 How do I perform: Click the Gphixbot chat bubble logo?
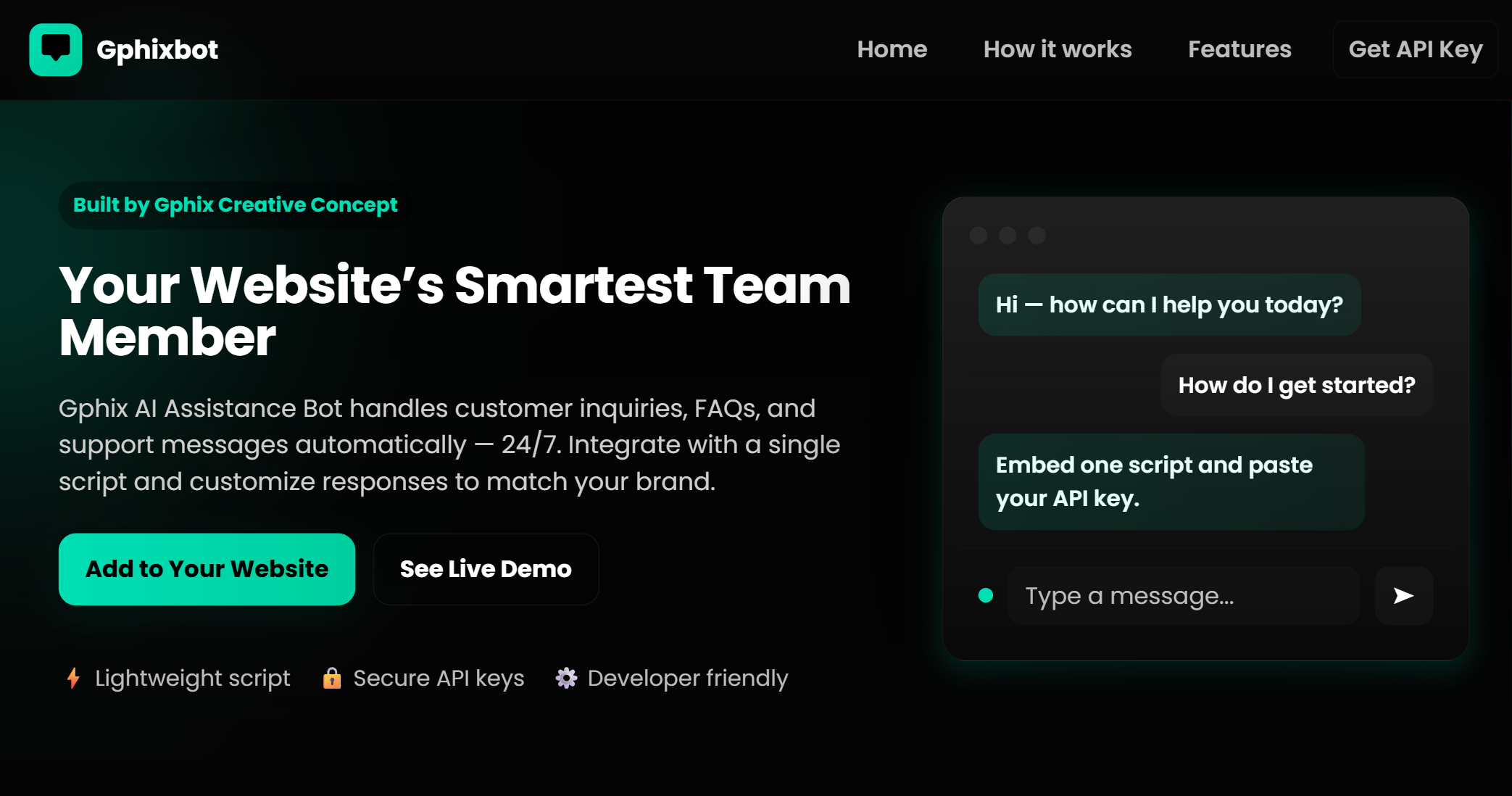click(55, 49)
